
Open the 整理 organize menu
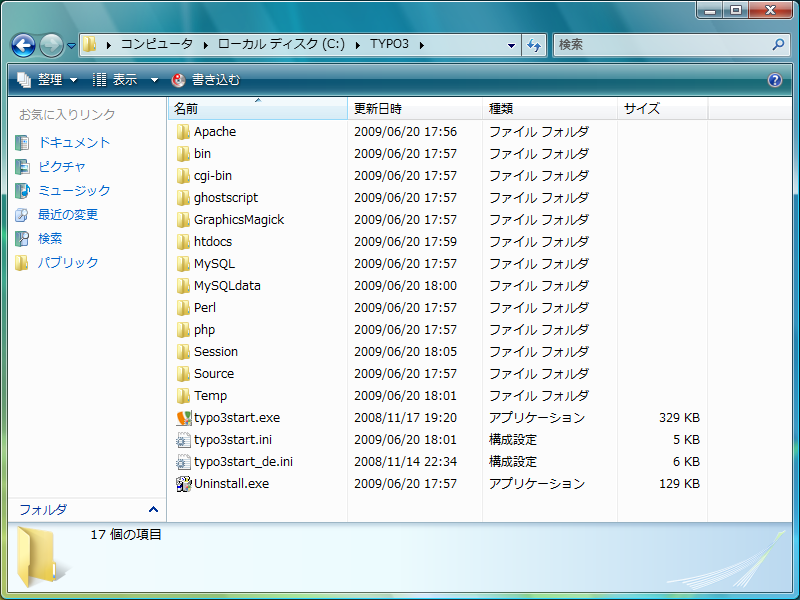click(47, 80)
